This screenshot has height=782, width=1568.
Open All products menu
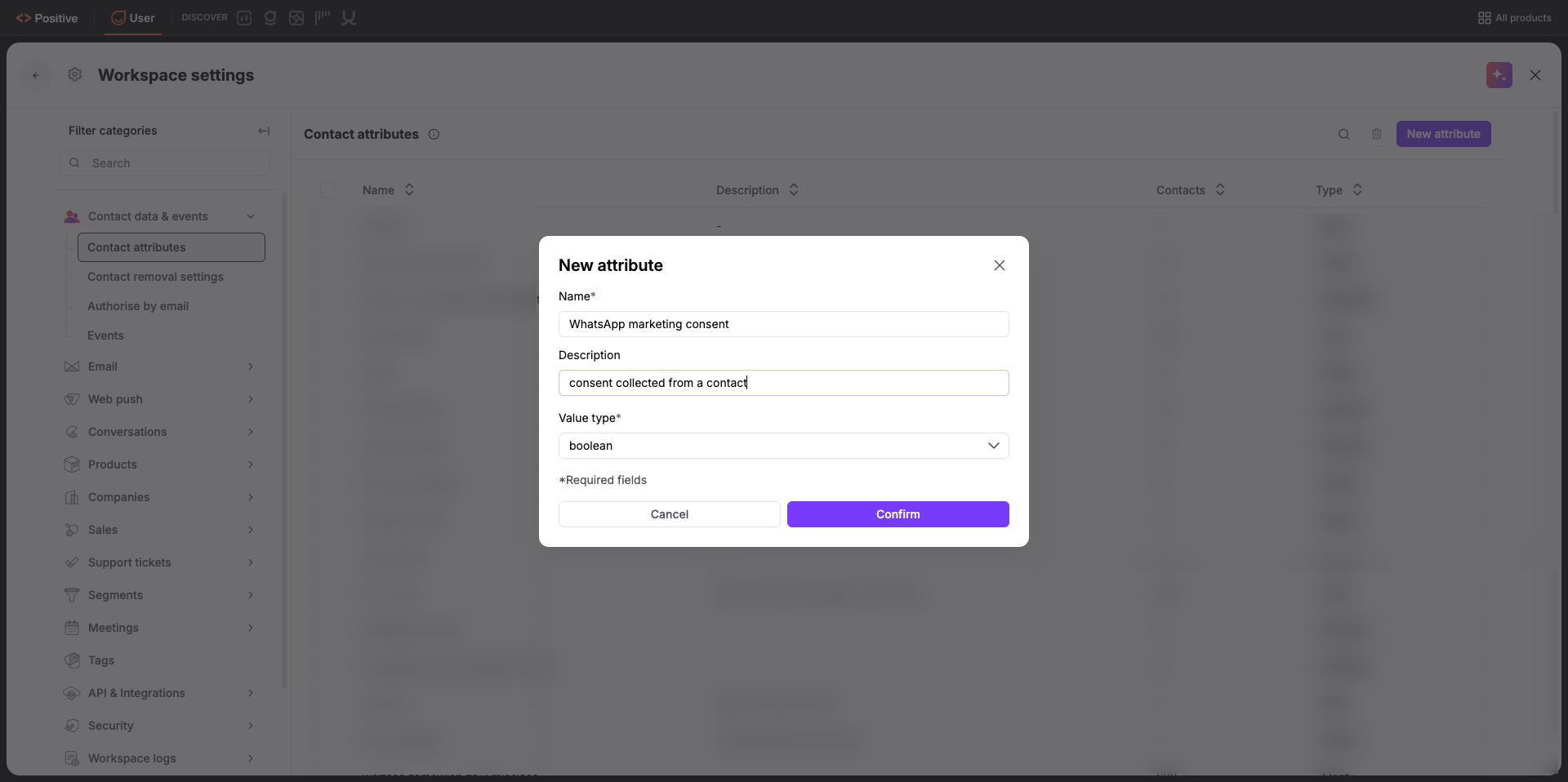coord(1514,18)
